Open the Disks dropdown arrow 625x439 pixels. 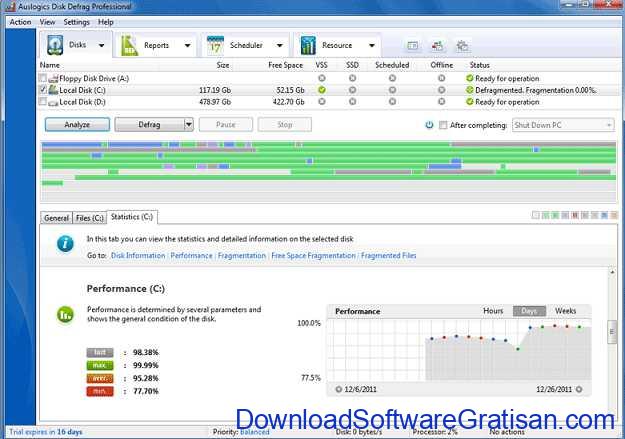[101, 45]
